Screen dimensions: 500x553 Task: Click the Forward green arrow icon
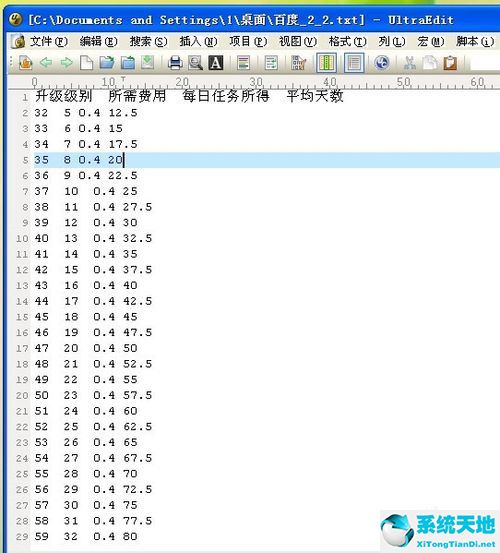[x=66, y=63]
